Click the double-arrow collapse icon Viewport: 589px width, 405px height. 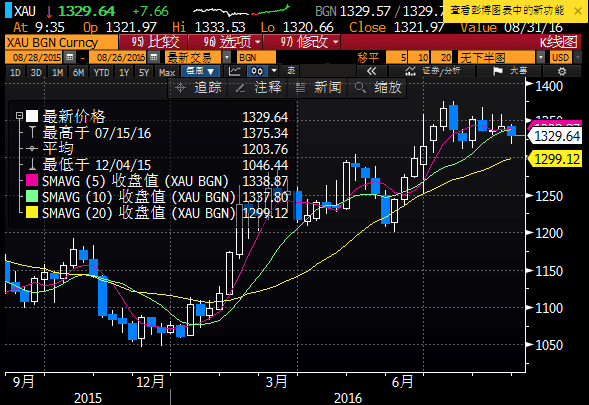pyautogui.click(x=372, y=71)
